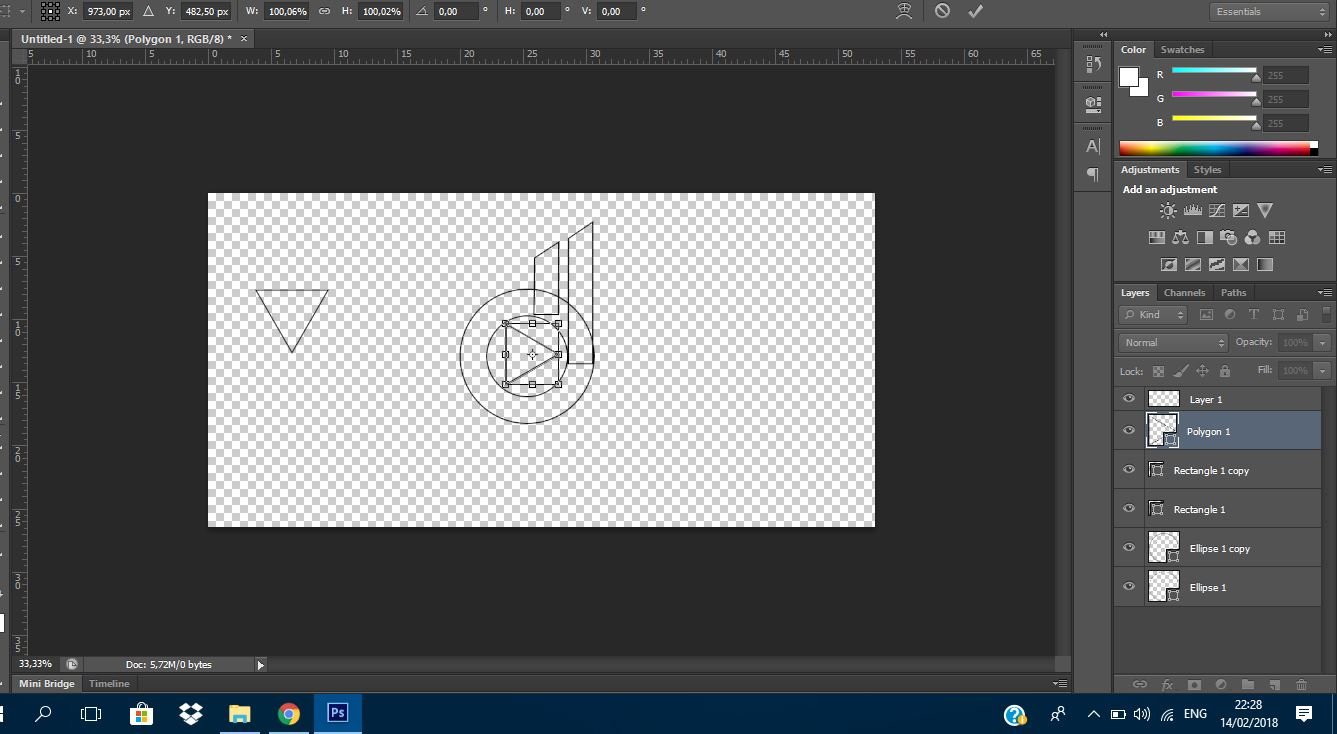Open the Timeline panel tab
Viewport: 1337px width, 734px height.
[109, 684]
